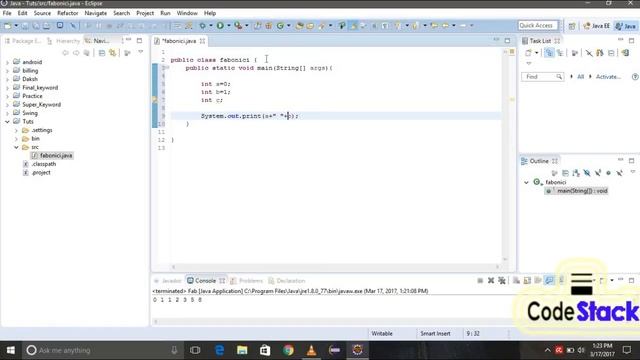The width and height of the screenshot is (640, 360).
Task: Click the New Java Class green C icon
Action: [280, 25]
